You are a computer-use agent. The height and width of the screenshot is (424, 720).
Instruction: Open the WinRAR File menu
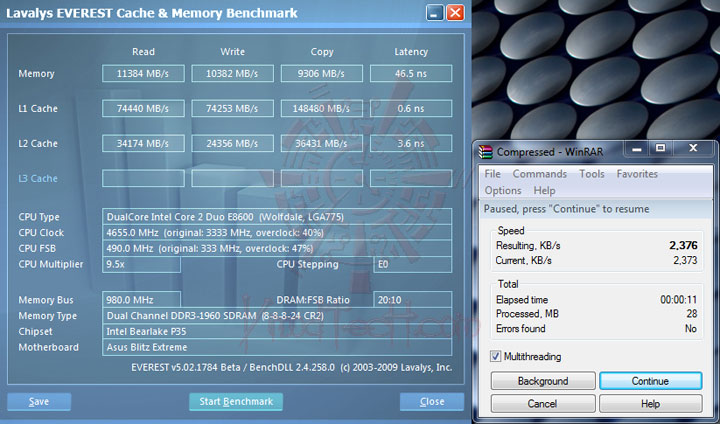[x=492, y=174]
